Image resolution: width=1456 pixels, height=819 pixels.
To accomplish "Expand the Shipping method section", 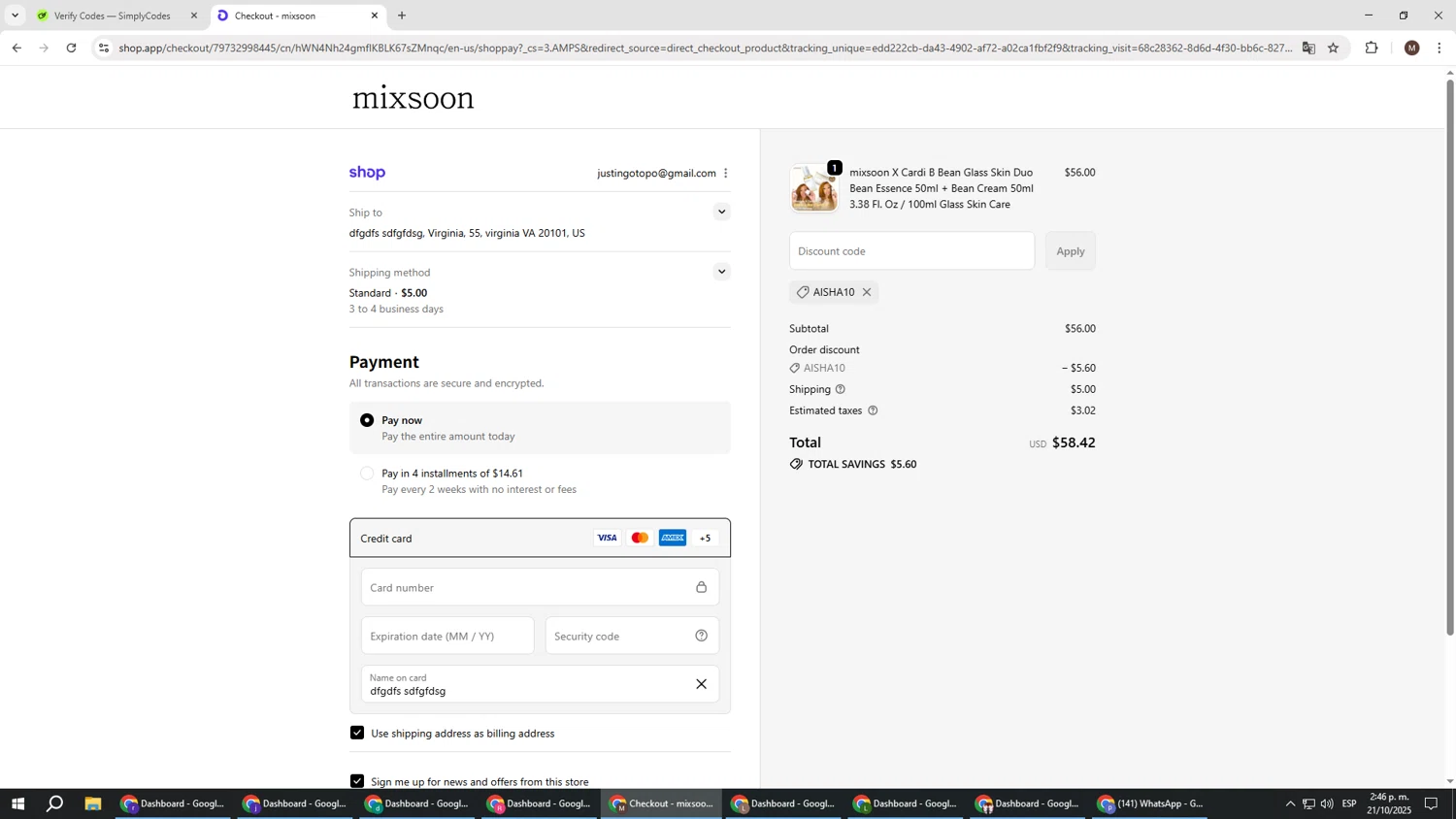I will point(721,272).
